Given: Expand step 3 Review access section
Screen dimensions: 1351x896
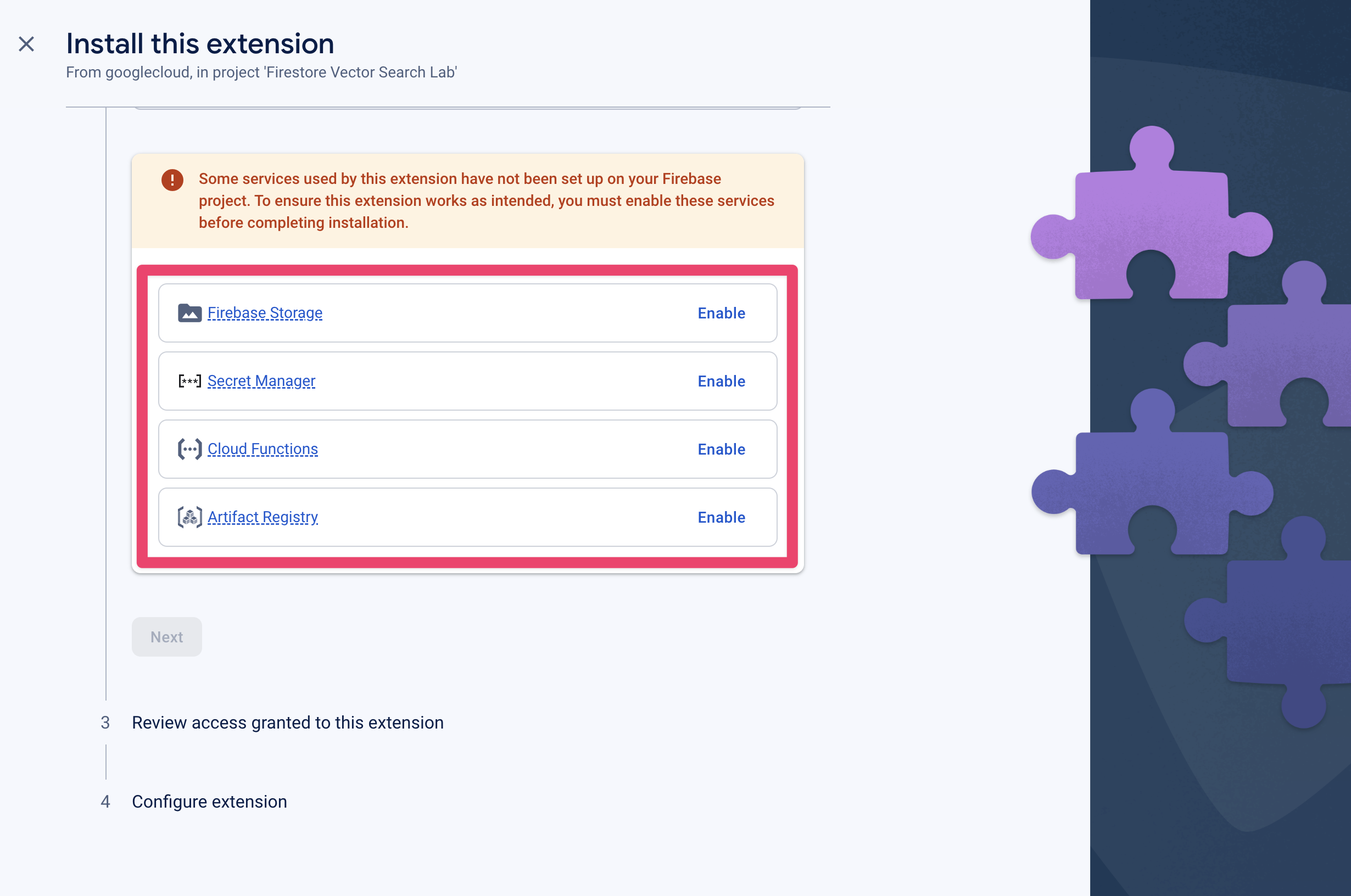Looking at the screenshot, I should (x=287, y=722).
